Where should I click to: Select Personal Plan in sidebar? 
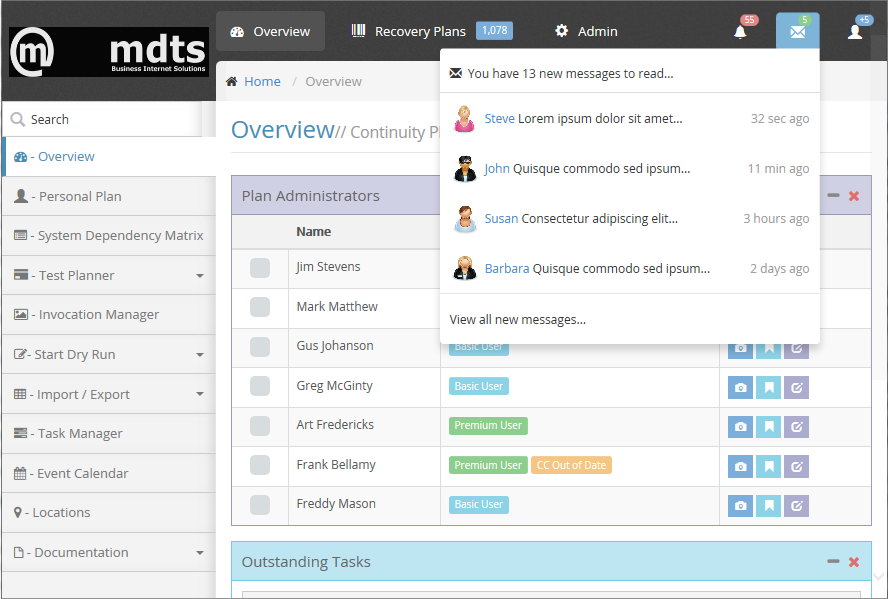pos(109,196)
